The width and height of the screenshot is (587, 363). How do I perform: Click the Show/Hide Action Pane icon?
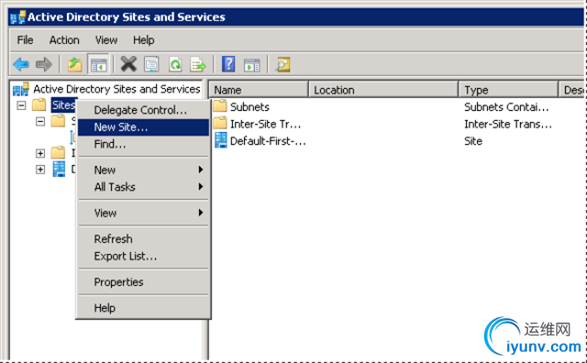252,65
